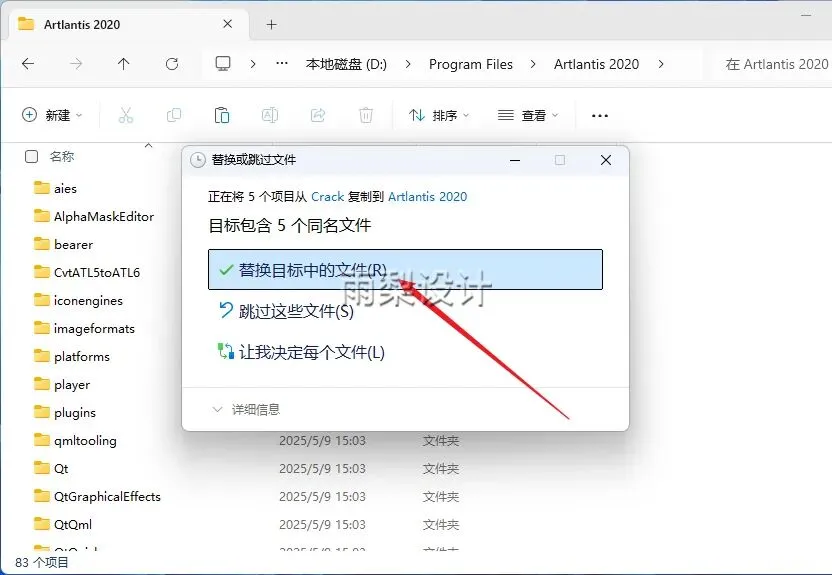The image size is (832, 575).
Task: Click 本地磁盘 (D:) in the breadcrumb
Action: [346, 64]
